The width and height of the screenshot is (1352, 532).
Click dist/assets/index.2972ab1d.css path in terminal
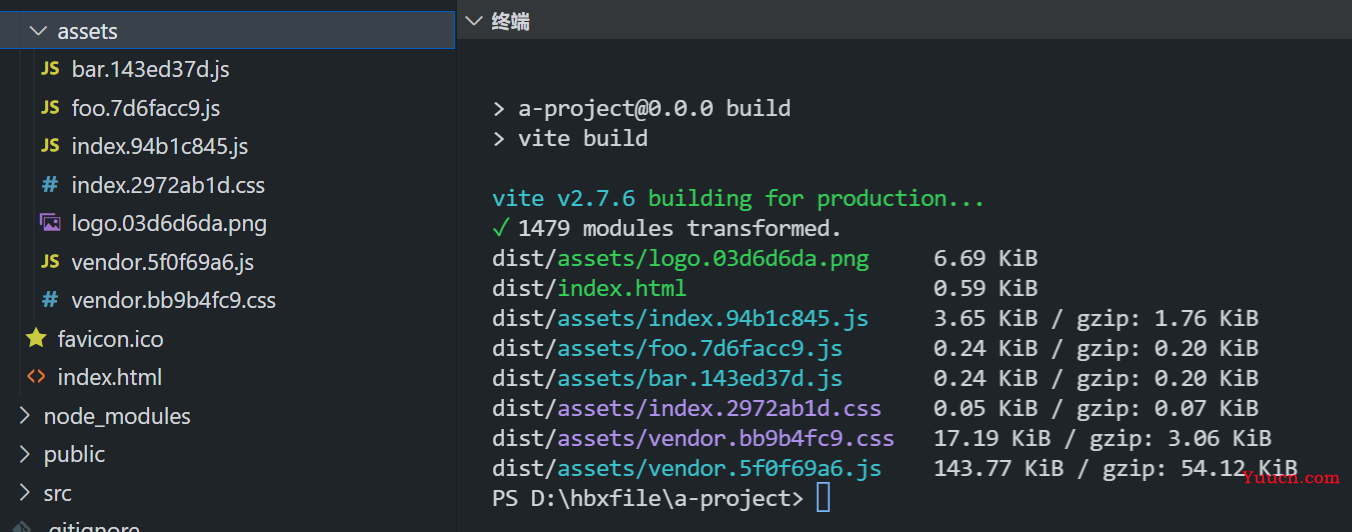coord(687,408)
